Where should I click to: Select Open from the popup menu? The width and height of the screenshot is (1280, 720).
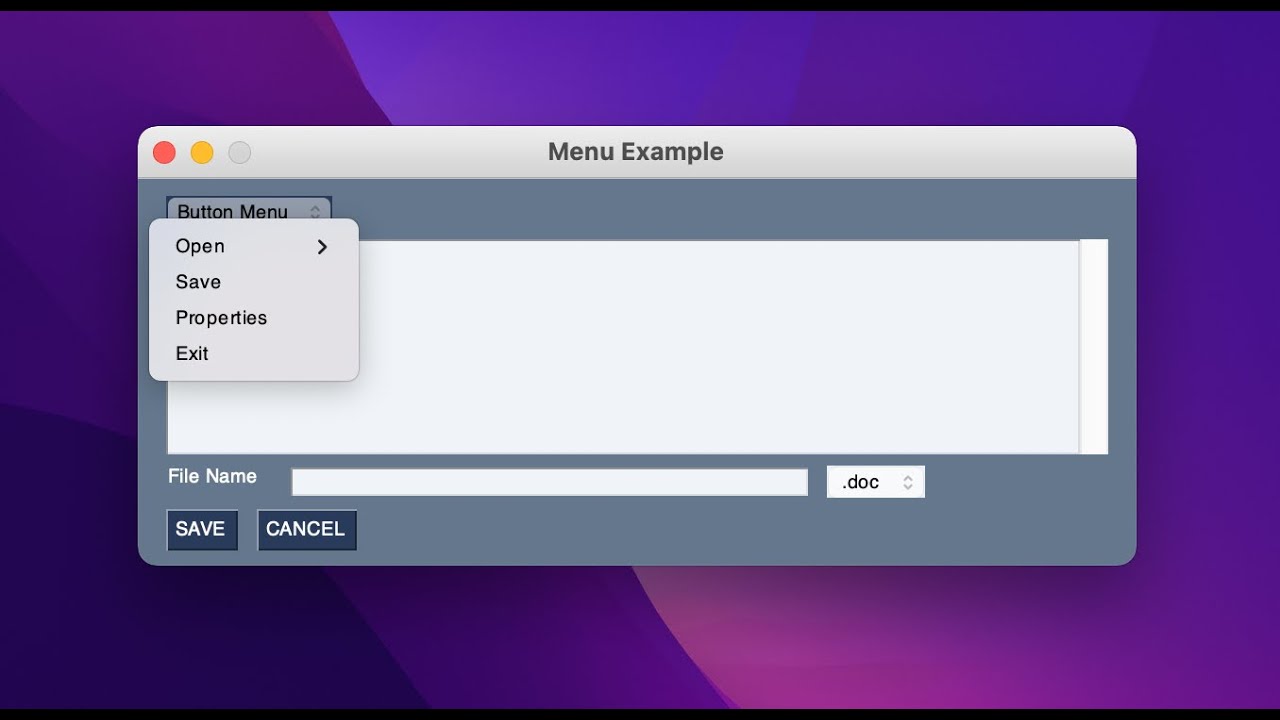[x=253, y=246]
